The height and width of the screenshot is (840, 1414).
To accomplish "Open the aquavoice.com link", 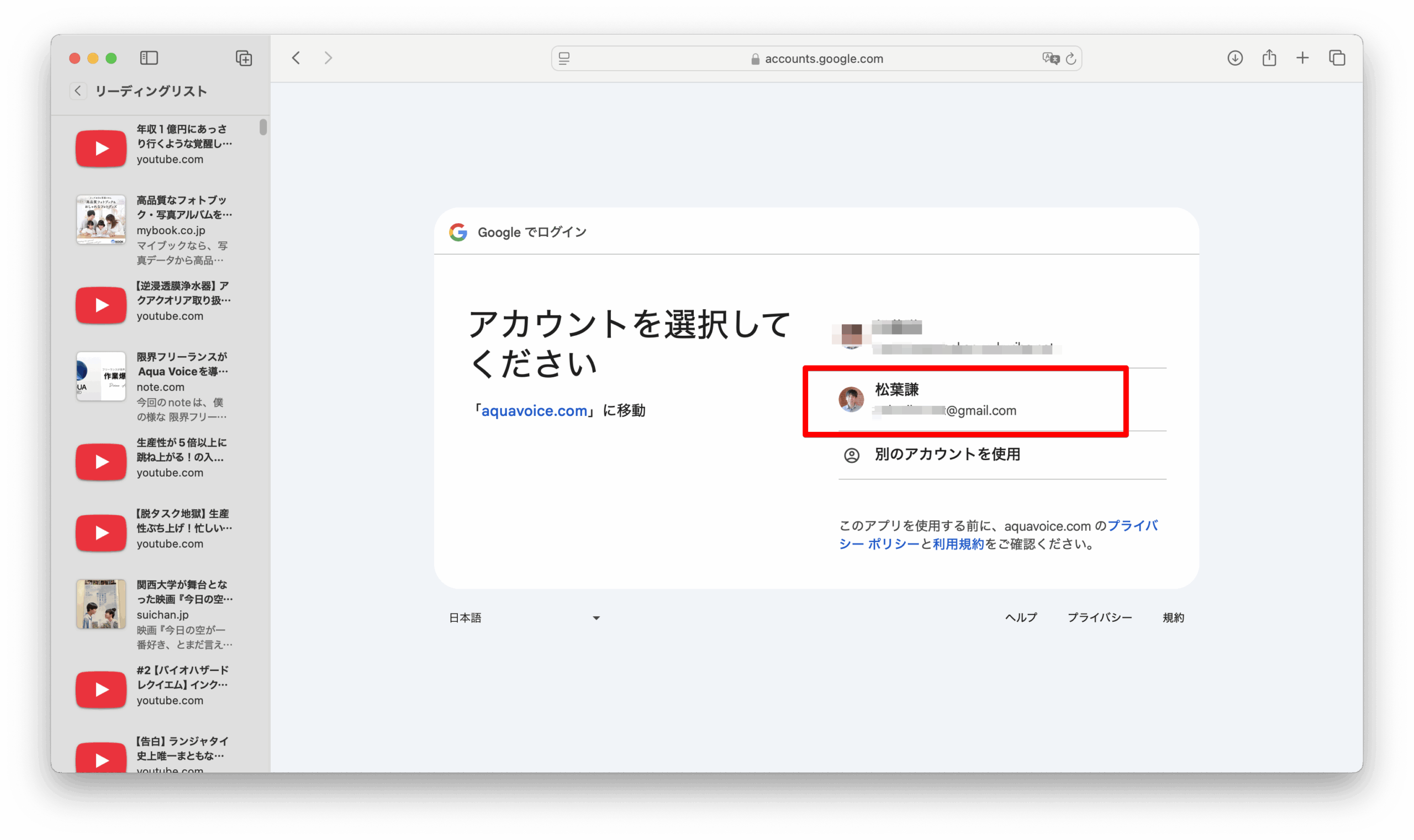I will point(534,410).
